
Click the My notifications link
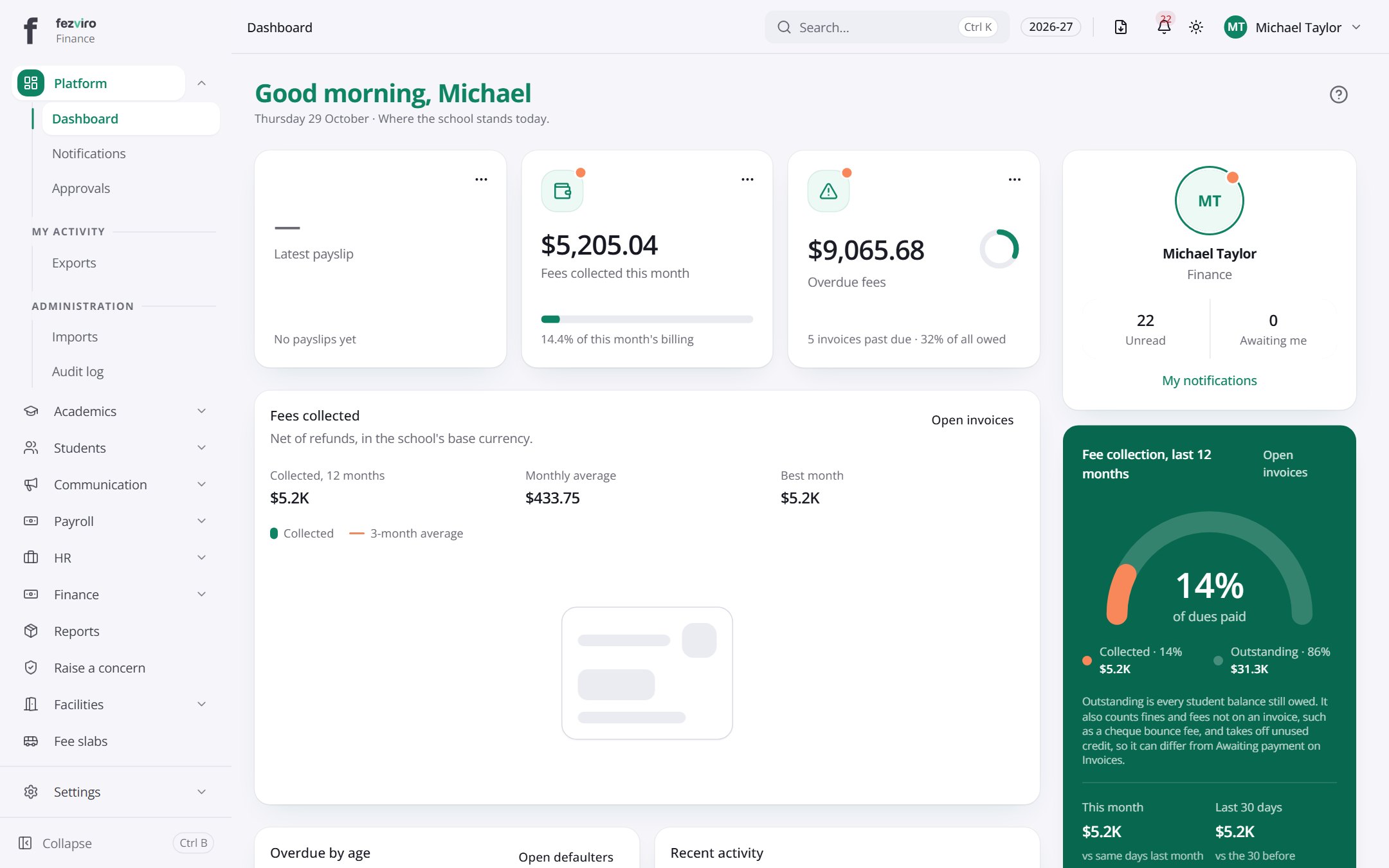pos(1209,381)
